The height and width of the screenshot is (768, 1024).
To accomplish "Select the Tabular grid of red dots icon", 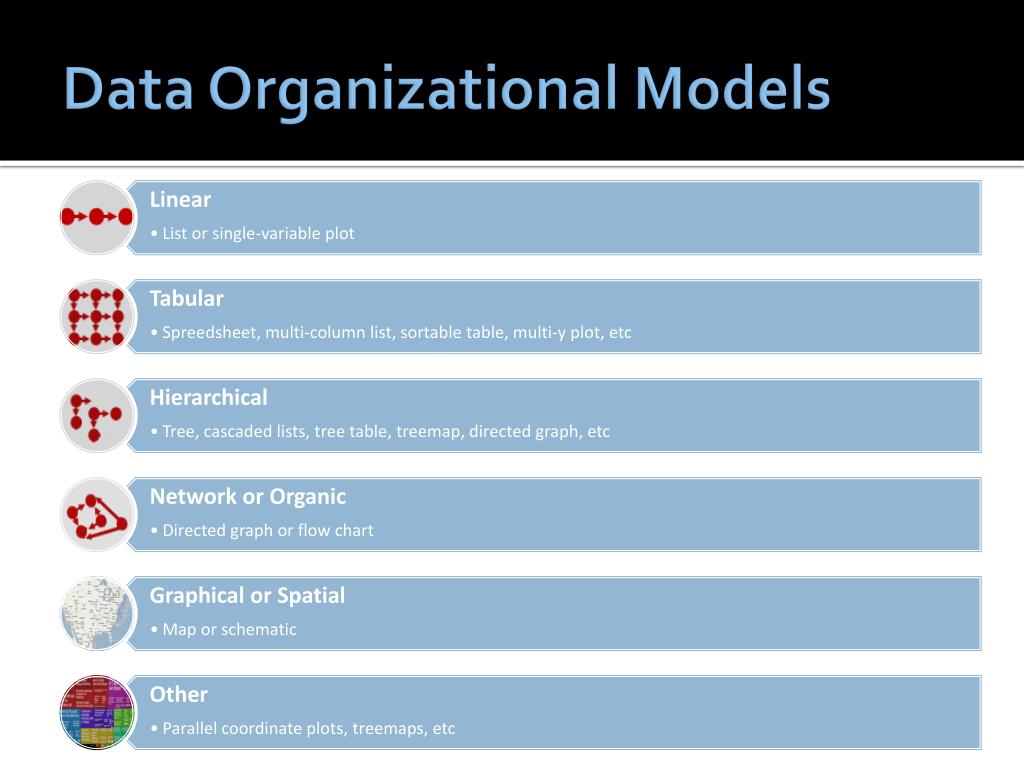I will coord(97,317).
